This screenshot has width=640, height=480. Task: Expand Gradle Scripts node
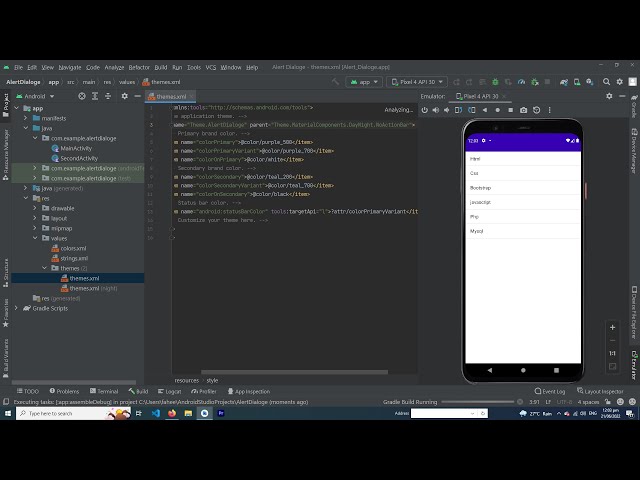pyautogui.click(x=17, y=308)
